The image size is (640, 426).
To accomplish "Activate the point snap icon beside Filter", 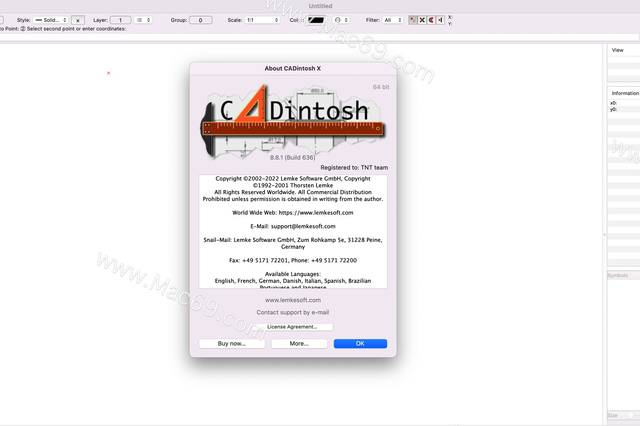I will [413, 20].
